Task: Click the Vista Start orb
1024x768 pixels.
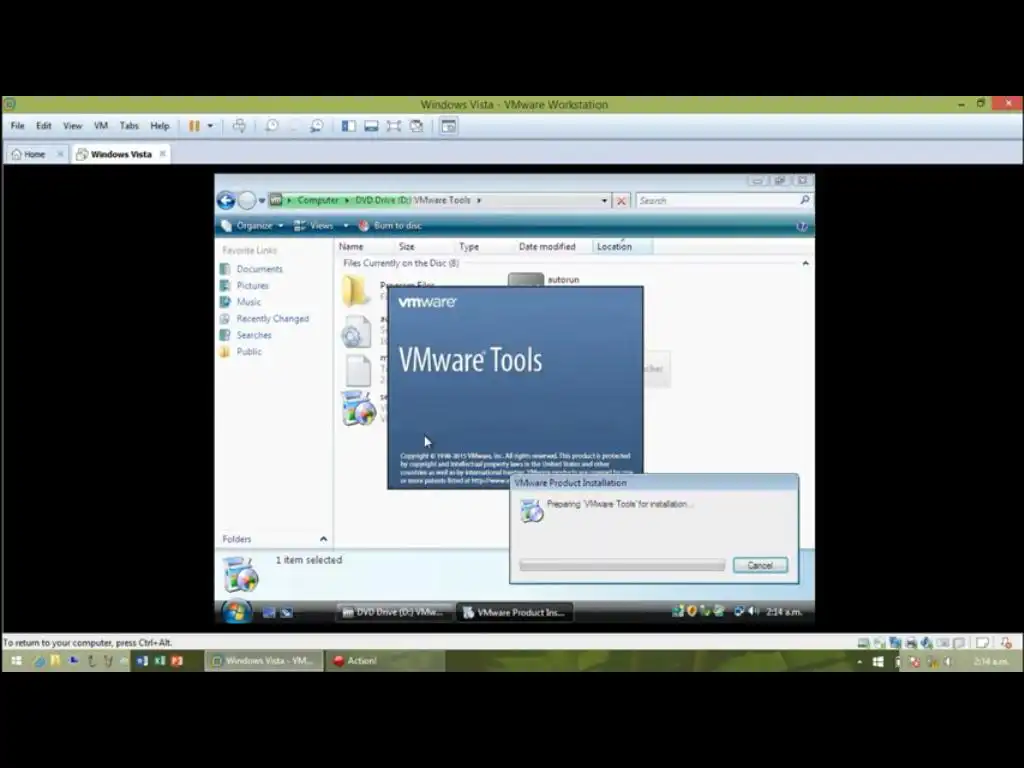Action: click(236, 612)
